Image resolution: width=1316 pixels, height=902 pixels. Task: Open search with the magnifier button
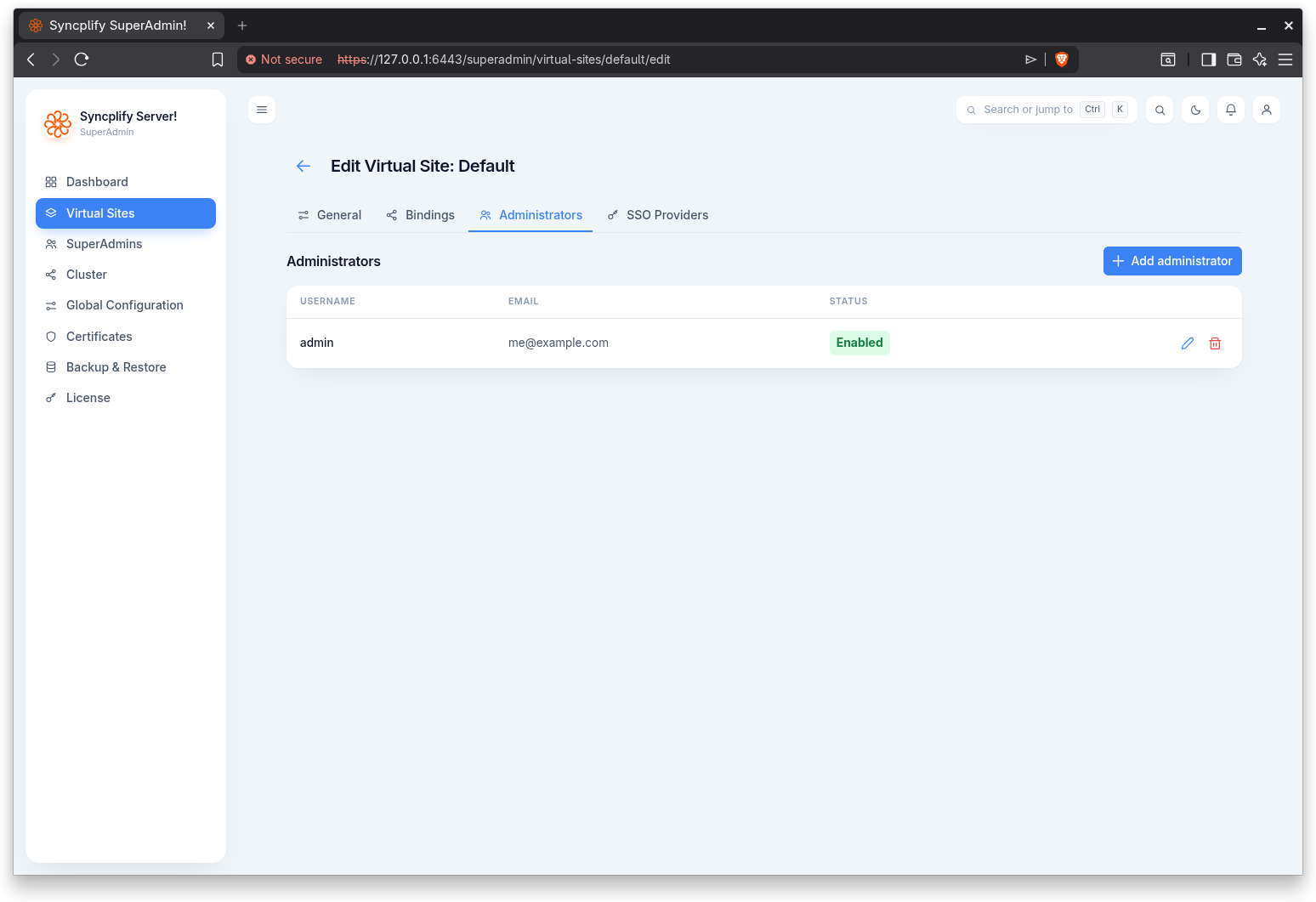tap(1160, 110)
